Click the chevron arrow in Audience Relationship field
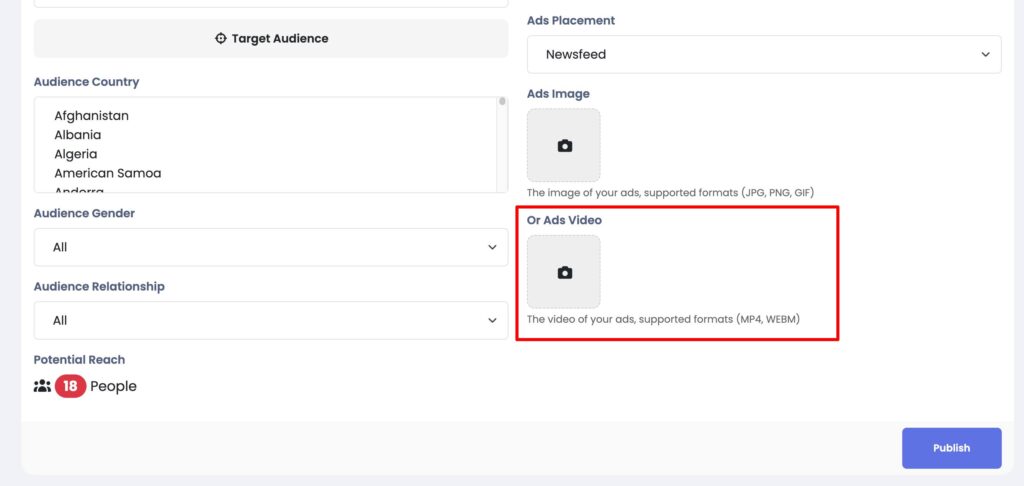This screenshot has width=1024, height=486. 491,320
